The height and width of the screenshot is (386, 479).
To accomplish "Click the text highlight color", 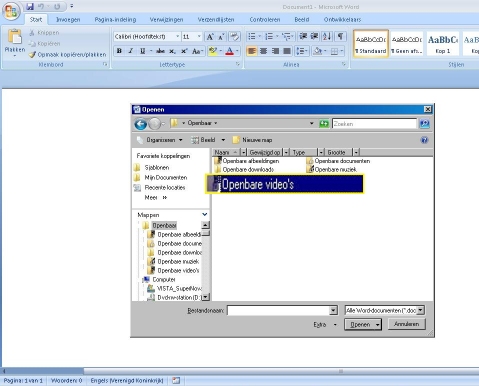I will point(212,51).
